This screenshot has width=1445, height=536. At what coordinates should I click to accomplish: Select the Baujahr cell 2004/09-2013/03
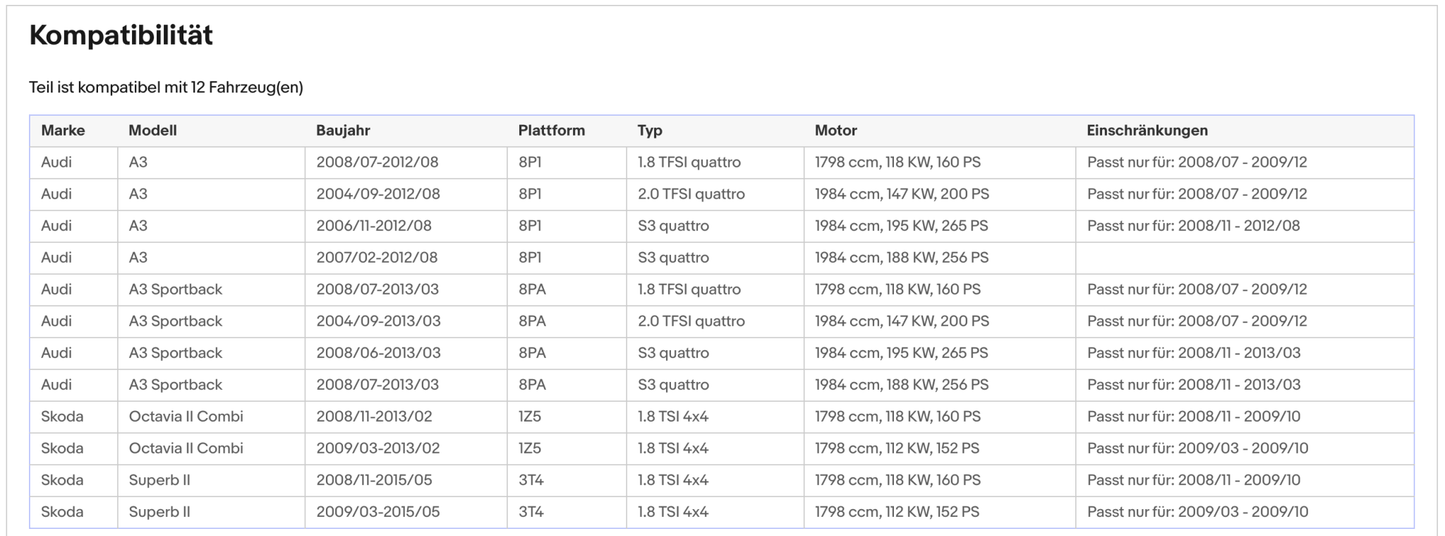point(378,321)
